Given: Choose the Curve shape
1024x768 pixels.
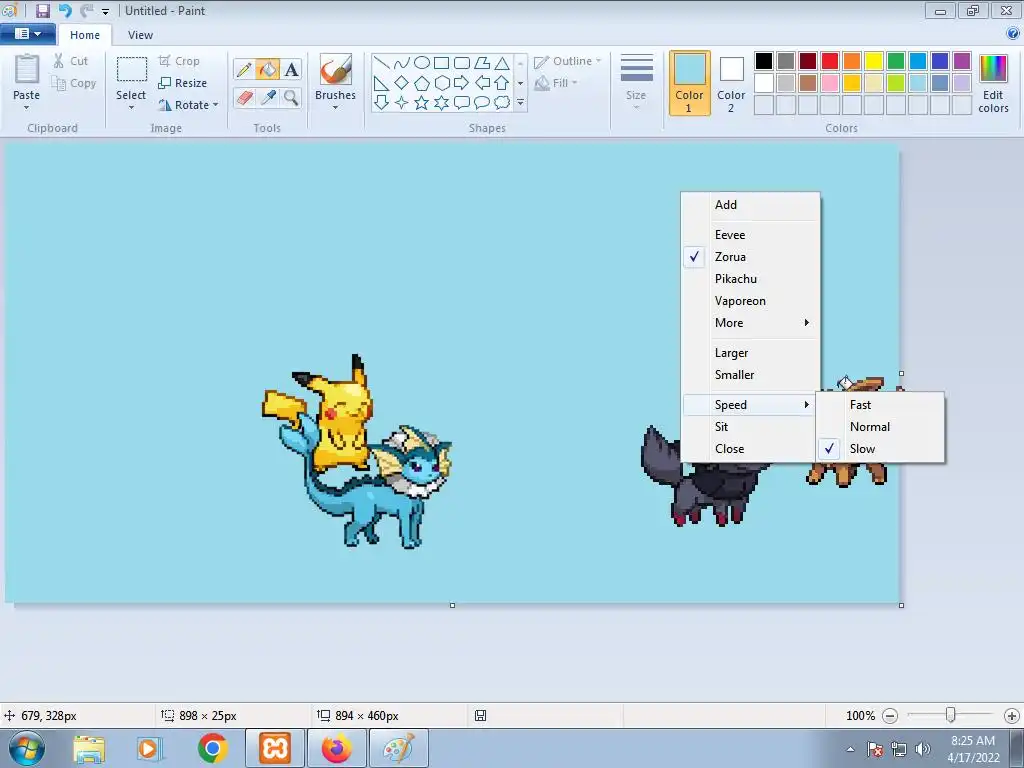Looking at the screenshot, I should [402, 63].
